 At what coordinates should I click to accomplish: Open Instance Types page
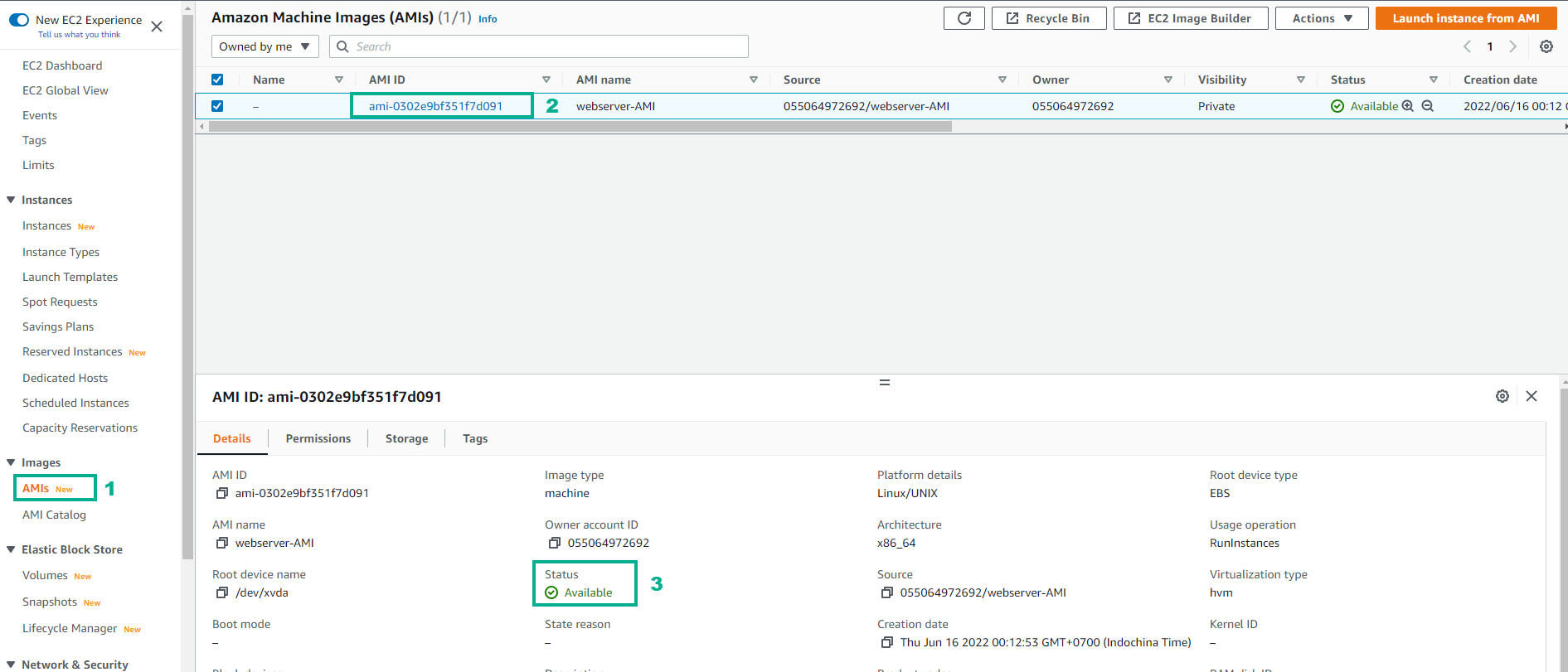coord(61,252)
